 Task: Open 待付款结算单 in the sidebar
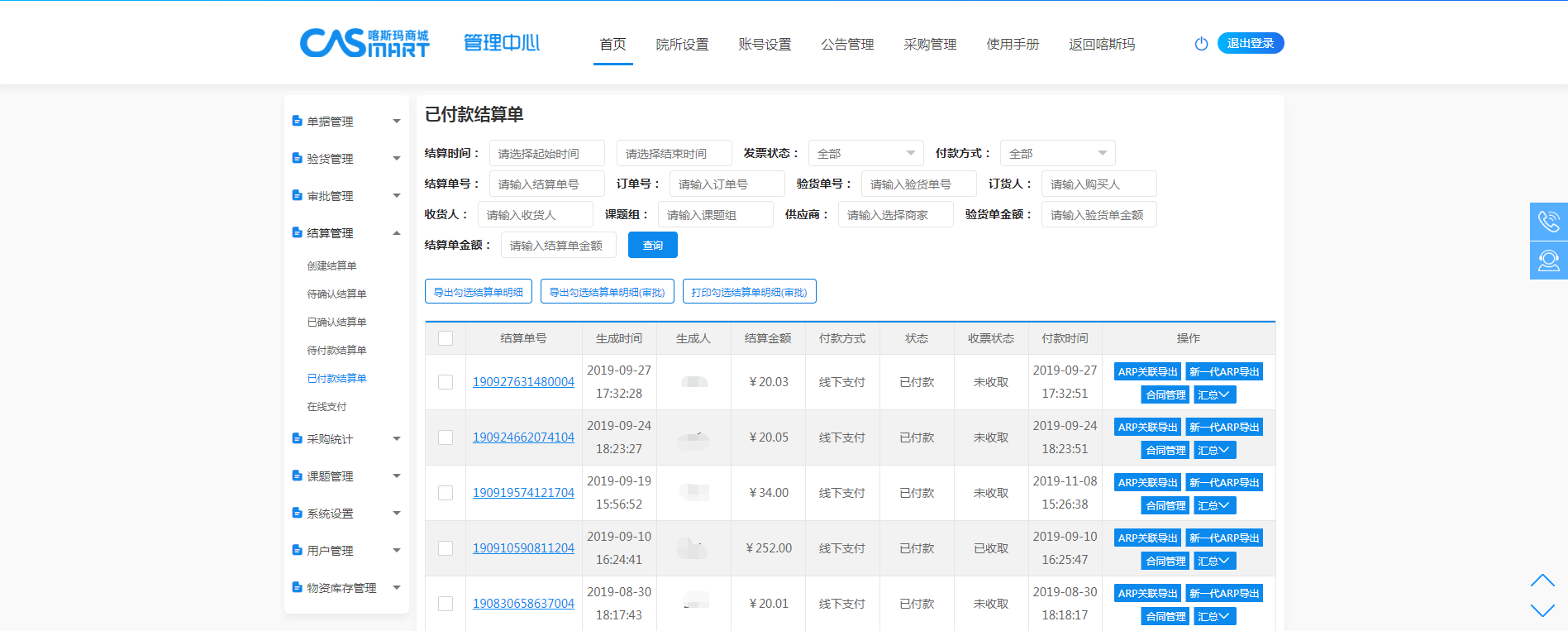[x=336, y=350]
